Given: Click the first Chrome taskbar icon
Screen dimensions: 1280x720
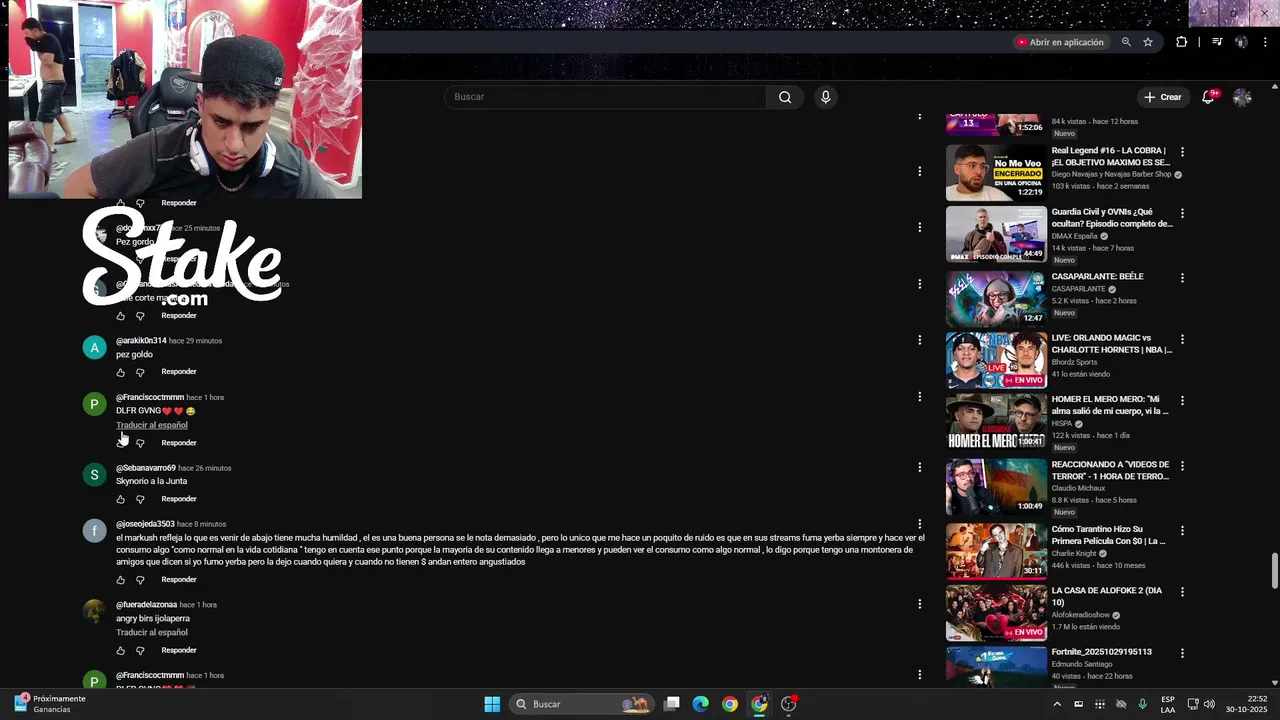Looking at the screenshot, I should (730, 704).
